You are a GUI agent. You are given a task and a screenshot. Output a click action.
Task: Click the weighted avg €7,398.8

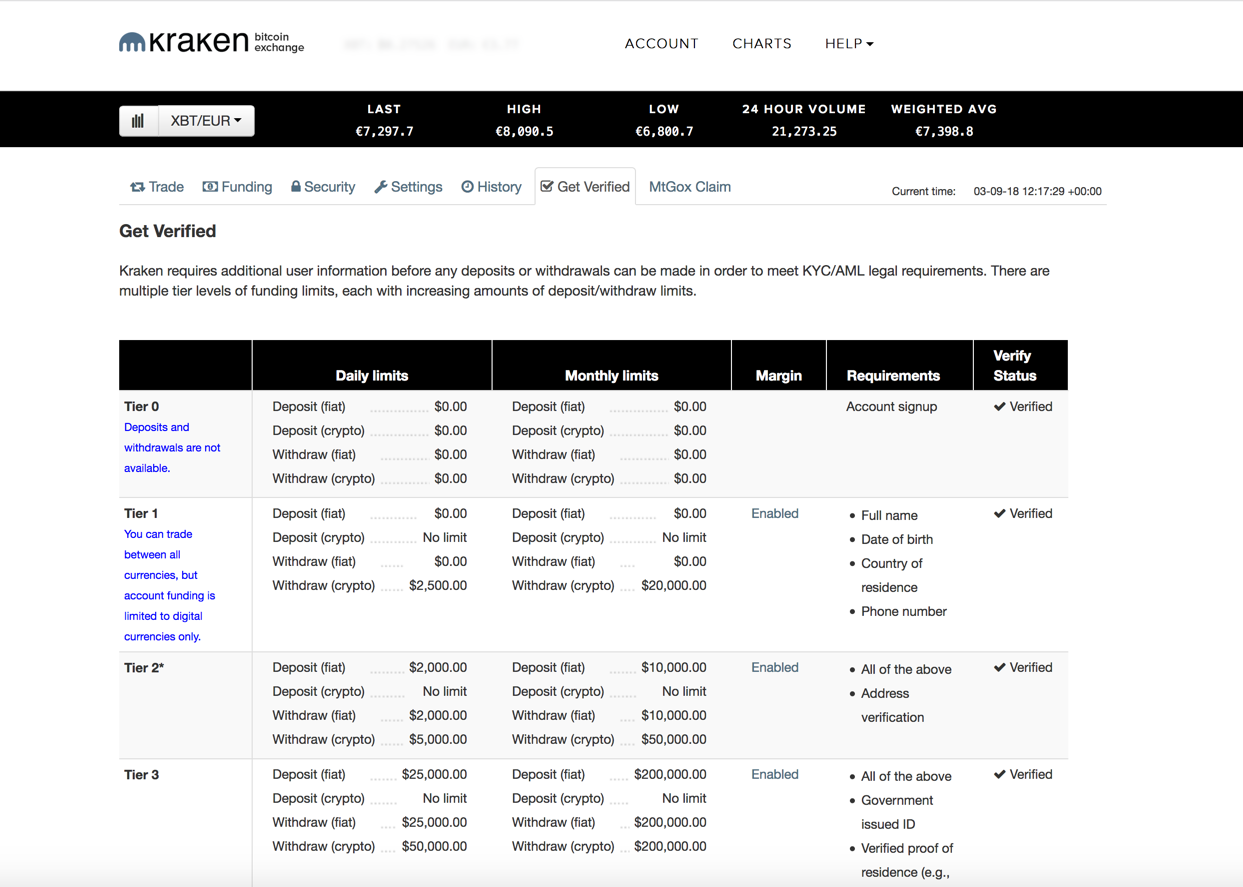point(944,131)
